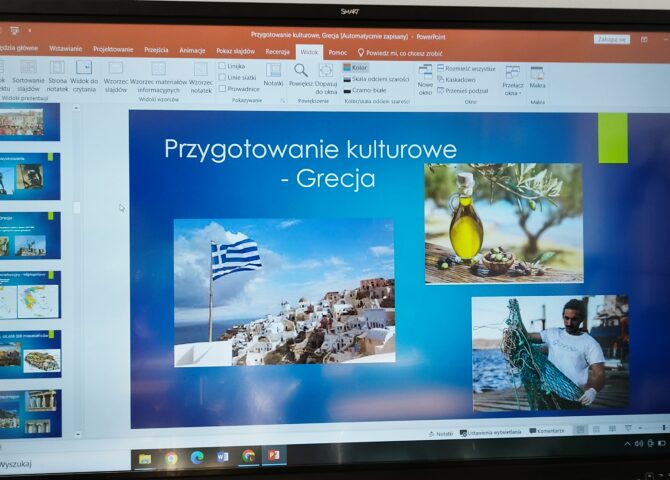Open the Projektowanie ribbon tab
Screen dimensions: 670x480
113,49
